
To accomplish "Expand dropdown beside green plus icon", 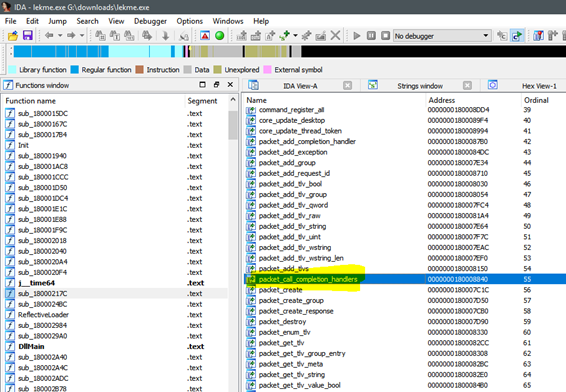I will (295, 35).
